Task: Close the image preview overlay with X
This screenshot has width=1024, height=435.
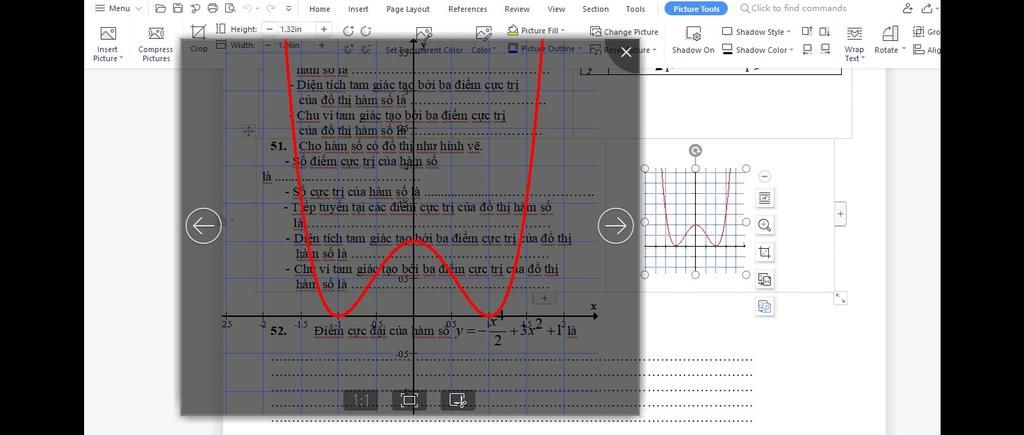Action: point(626,52)
